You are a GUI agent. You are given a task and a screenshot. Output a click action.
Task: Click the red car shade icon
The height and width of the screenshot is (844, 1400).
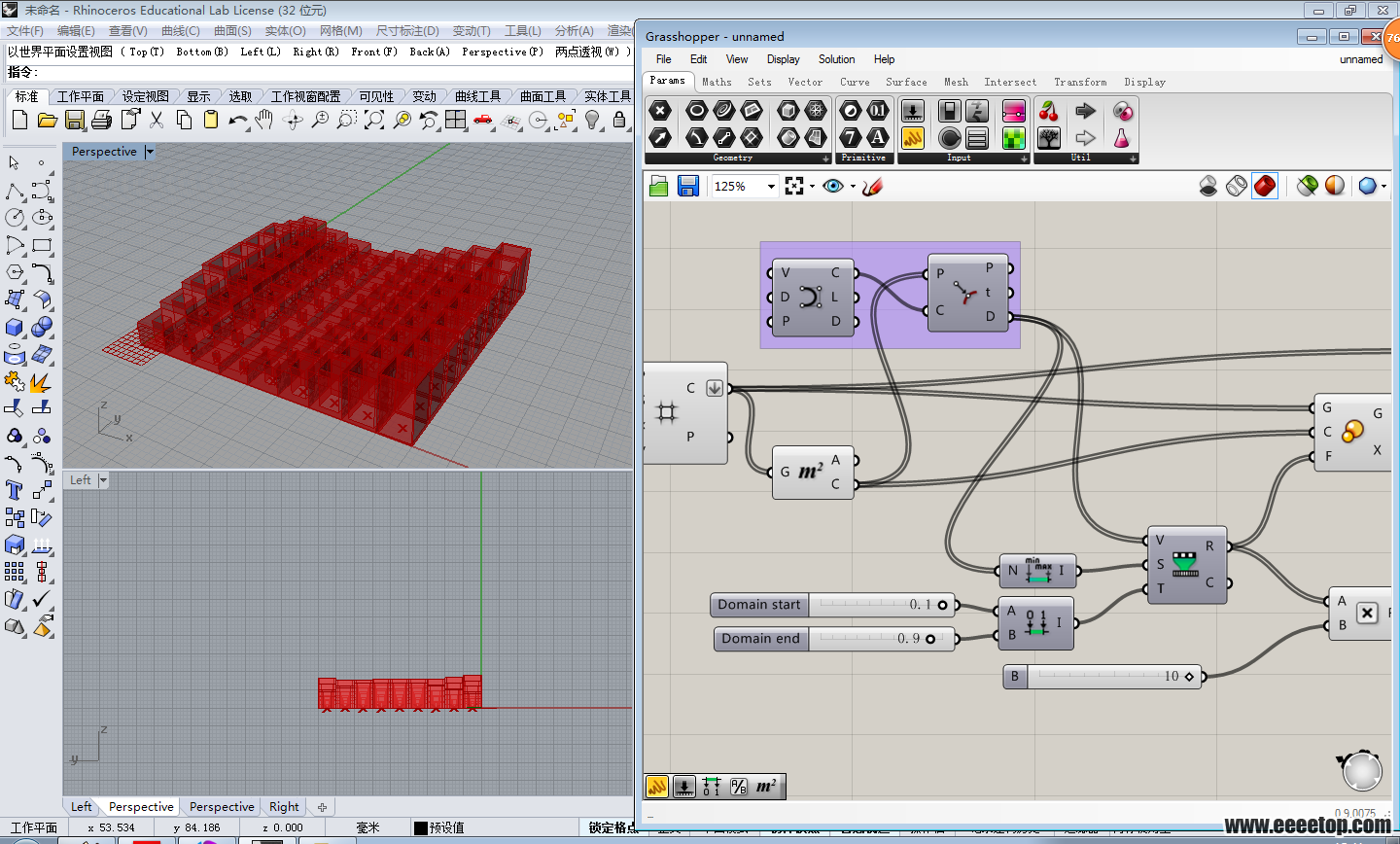tap(483, 120)
